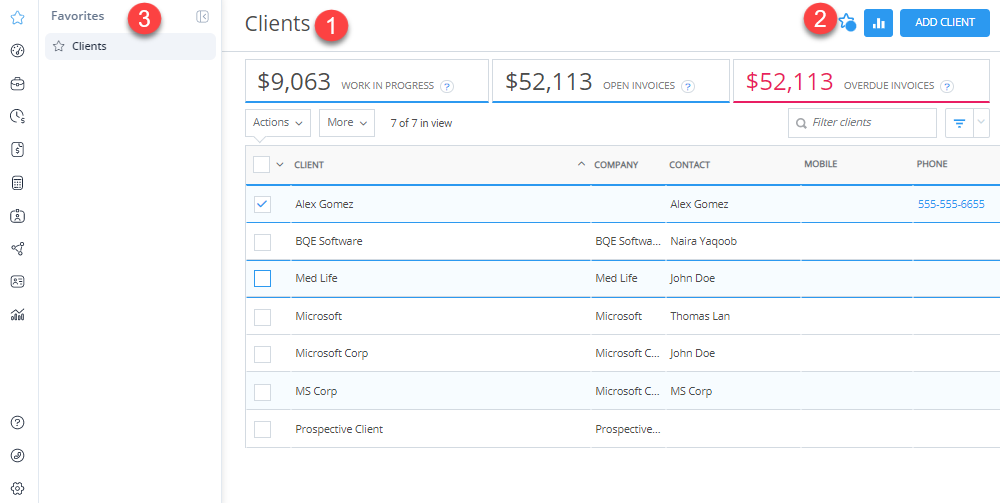The height and width of the screenshot is (503, 1000).
Task: Open Clients in the Favorites list
Action: [x=130, y=46]
